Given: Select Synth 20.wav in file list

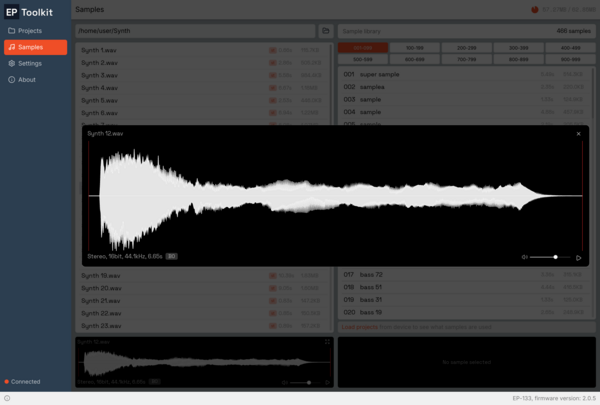Looking at the screenshot, I should coord(202,288).
